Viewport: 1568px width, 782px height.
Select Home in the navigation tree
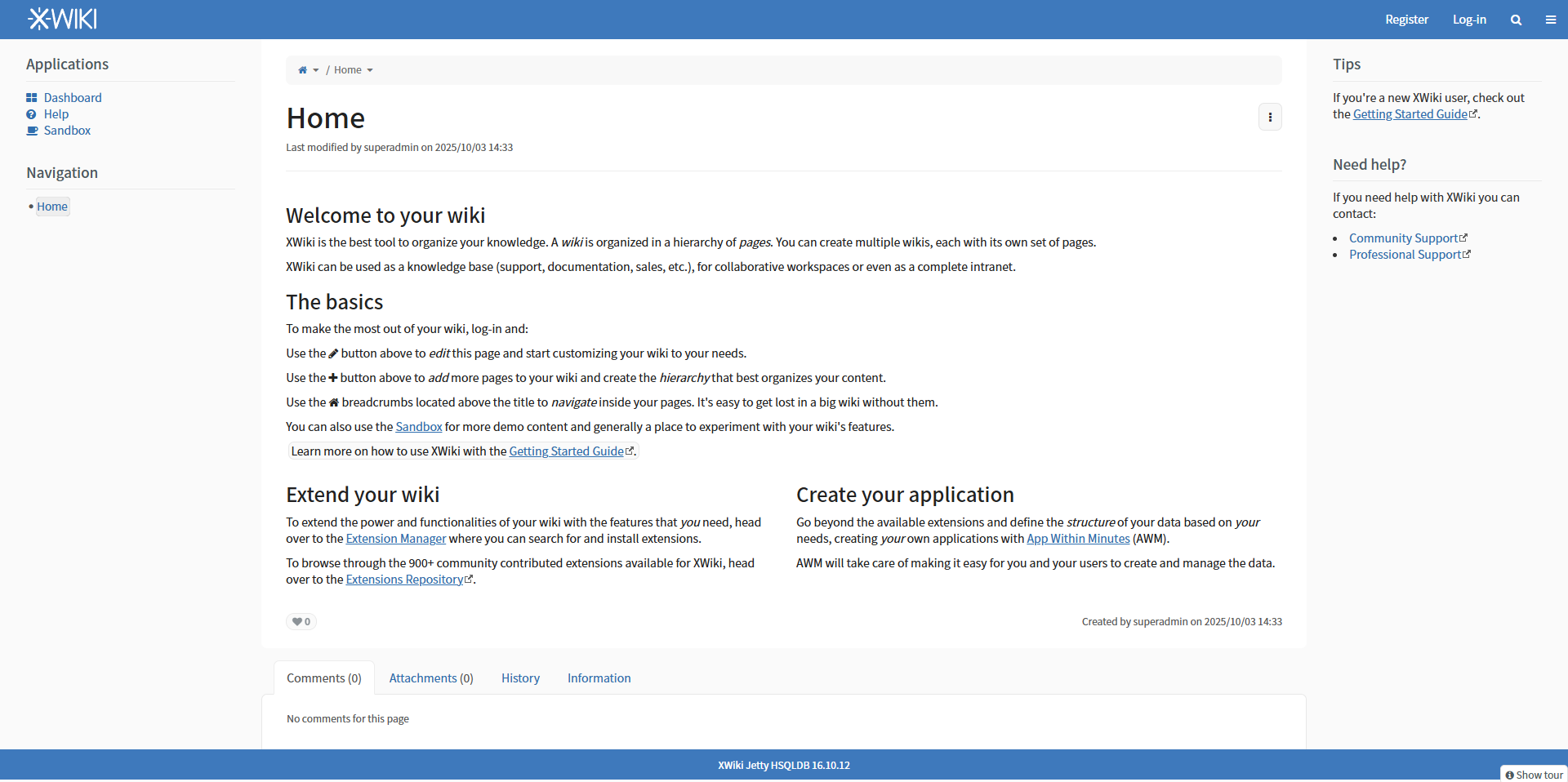52,207
